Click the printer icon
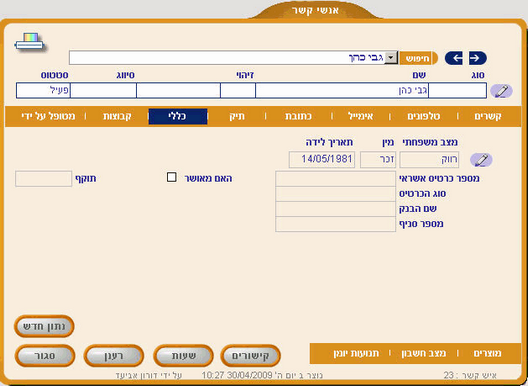The height and width of the screenshot is (386, 528). click(x=30, y=42)
